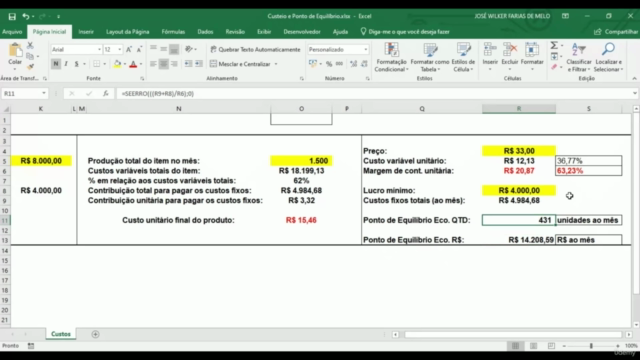Click the Paste (Colar) clipboard icon

(x=15, y=51)
